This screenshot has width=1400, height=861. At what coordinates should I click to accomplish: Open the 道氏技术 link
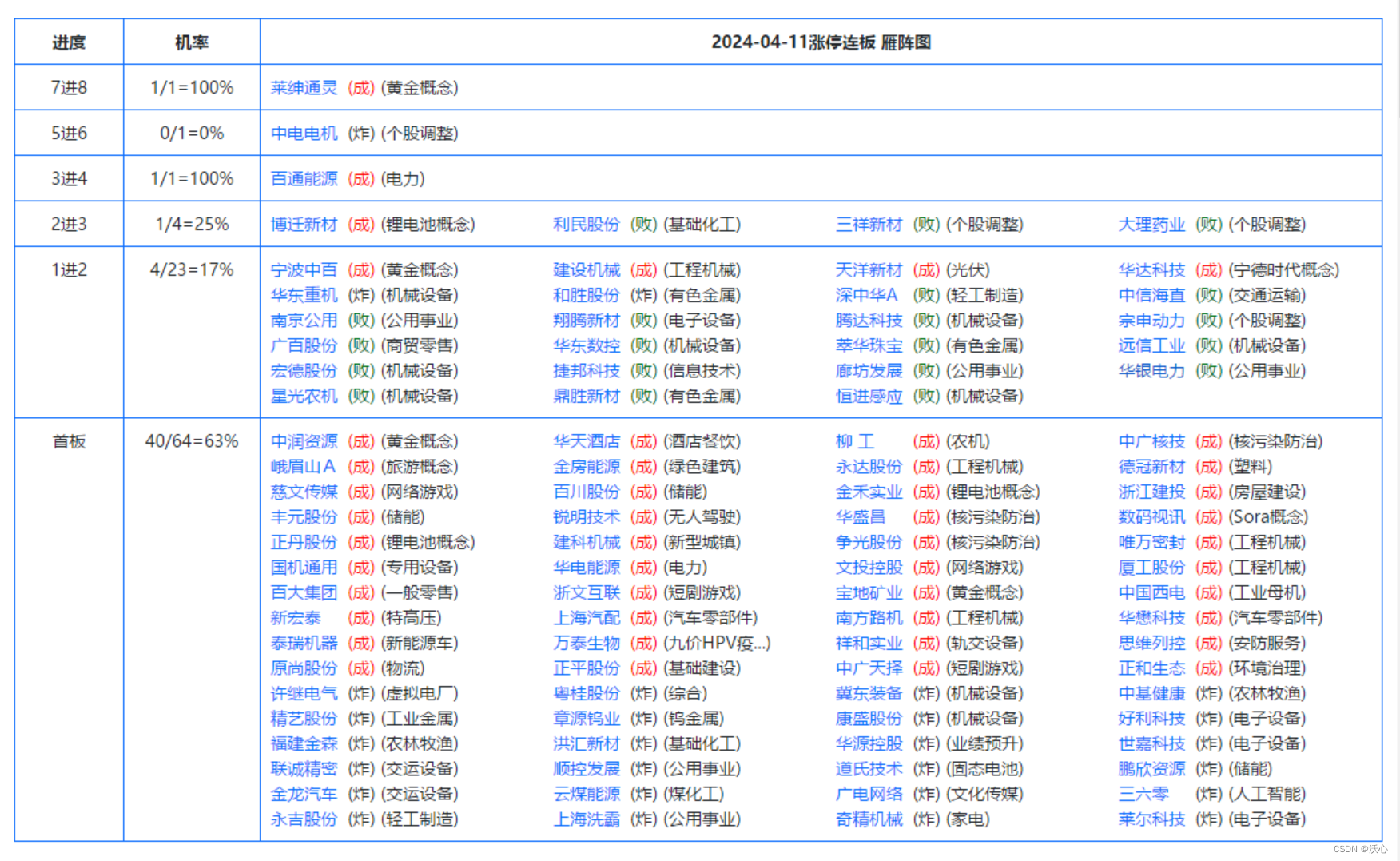point(869,769)
